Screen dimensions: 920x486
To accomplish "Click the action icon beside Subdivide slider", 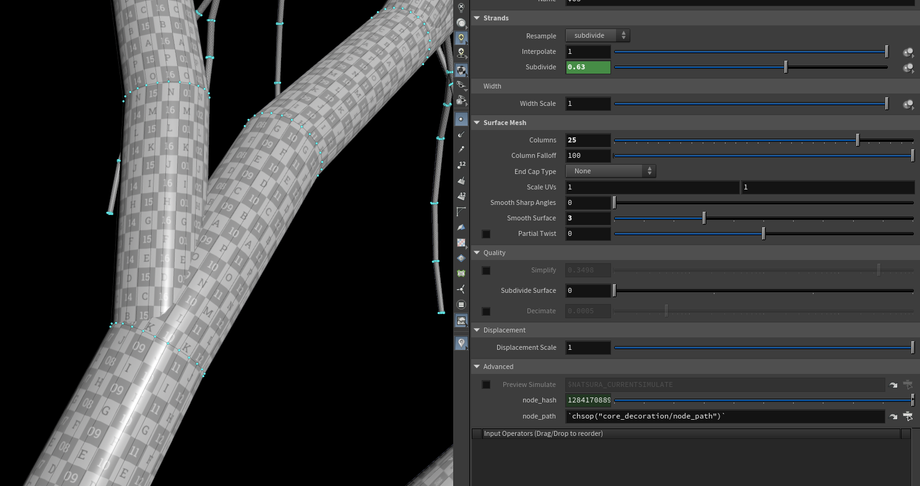I will click(907, 68).
